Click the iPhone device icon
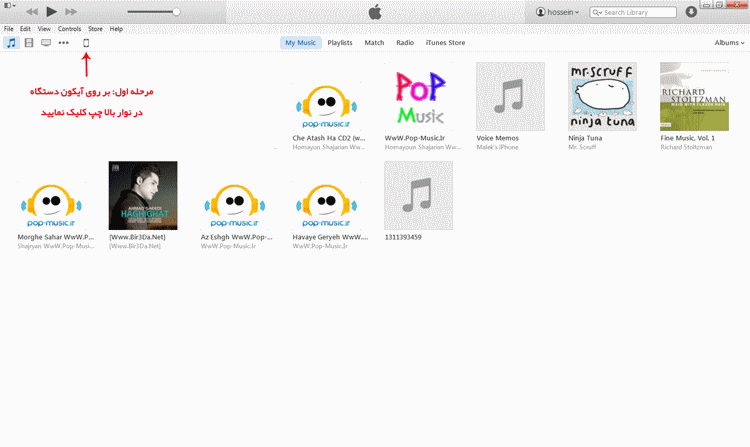Viewport: 750px width, 447px height. click(86, 43)
